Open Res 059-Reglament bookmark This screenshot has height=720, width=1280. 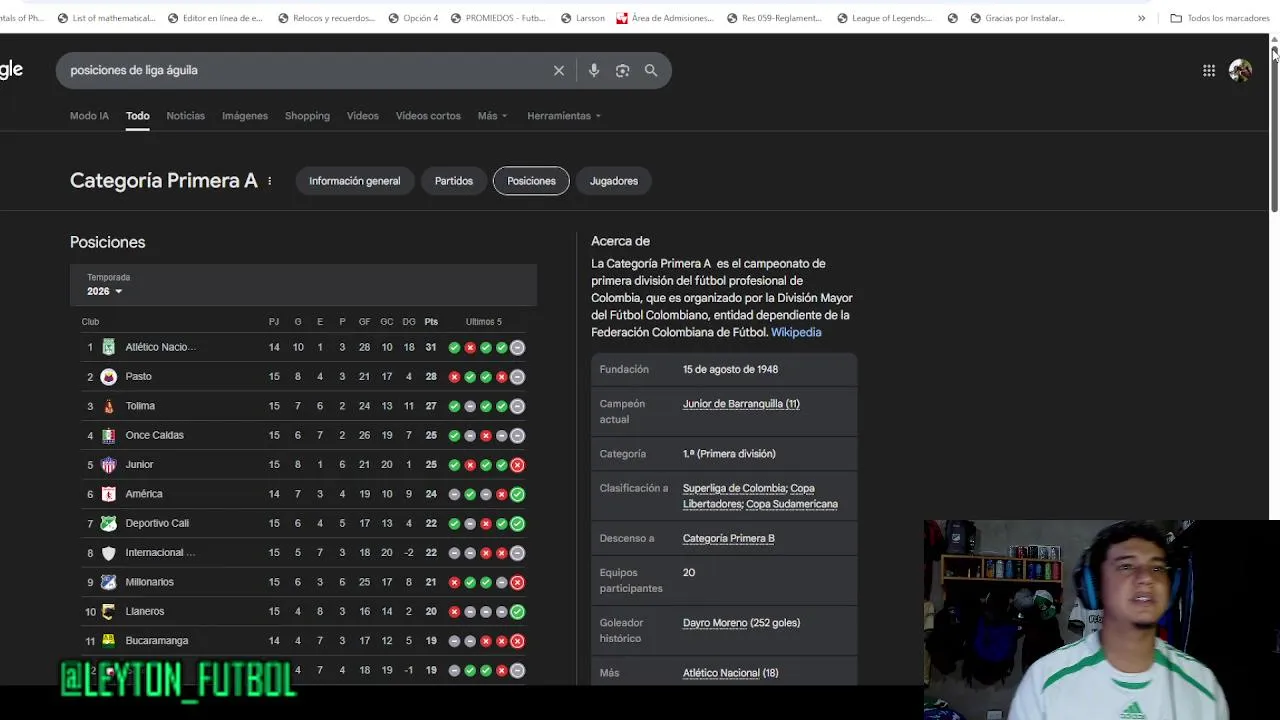772,18
